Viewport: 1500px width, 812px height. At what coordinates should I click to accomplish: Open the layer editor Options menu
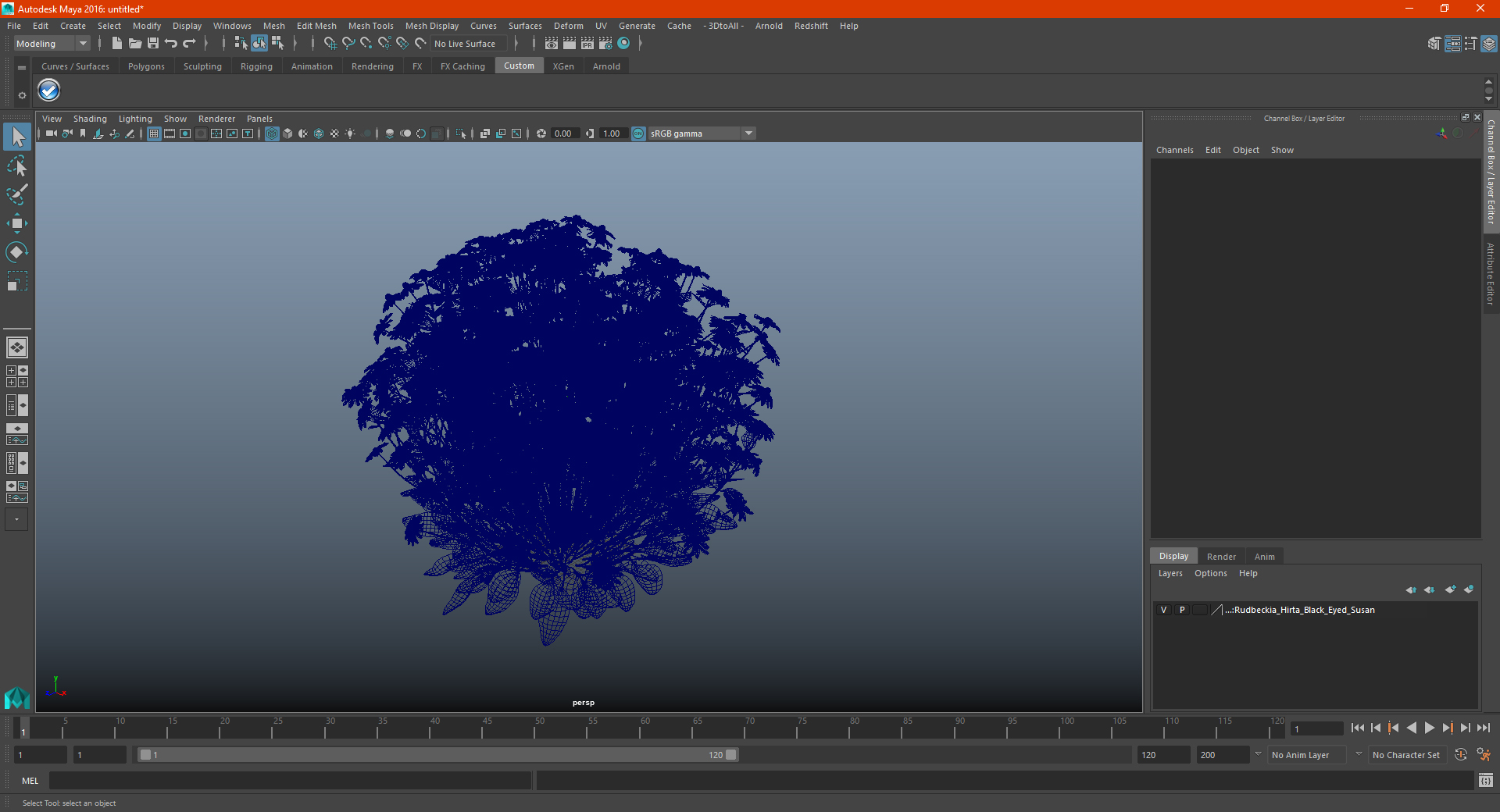tap(1210, 573)
